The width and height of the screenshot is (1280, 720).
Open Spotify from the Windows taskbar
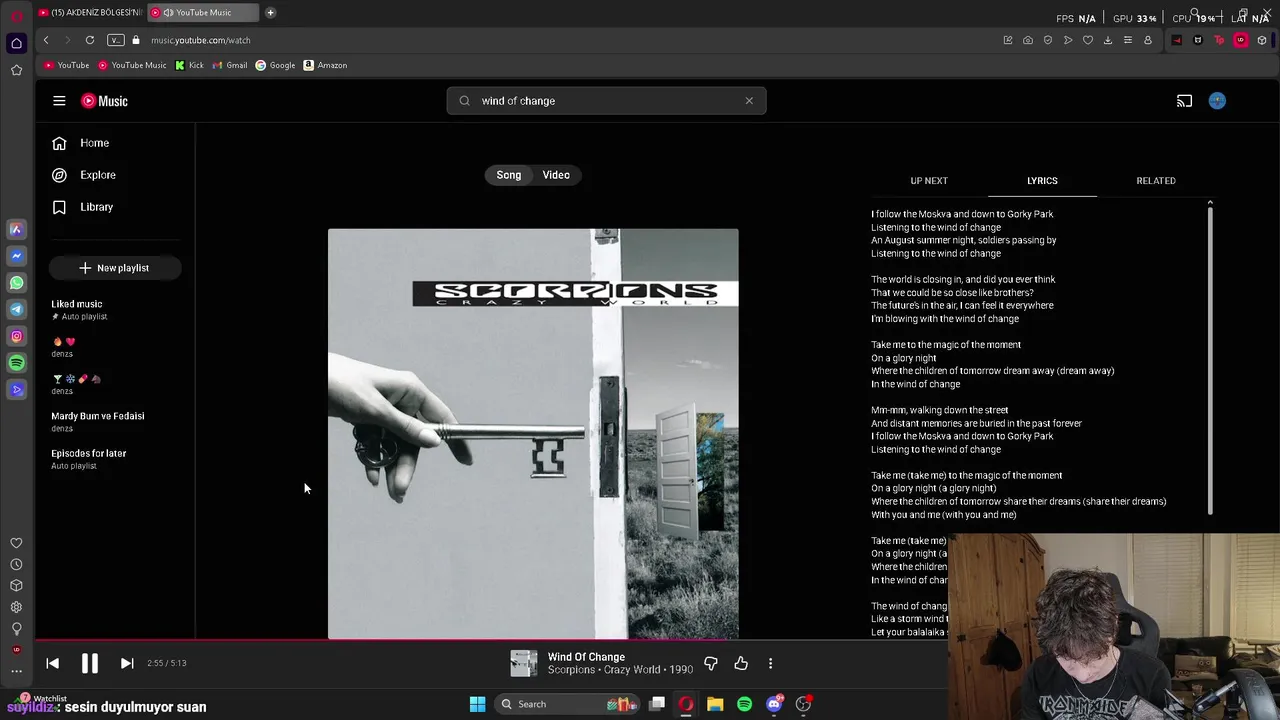pyautogui.click(x=744, y=704)
